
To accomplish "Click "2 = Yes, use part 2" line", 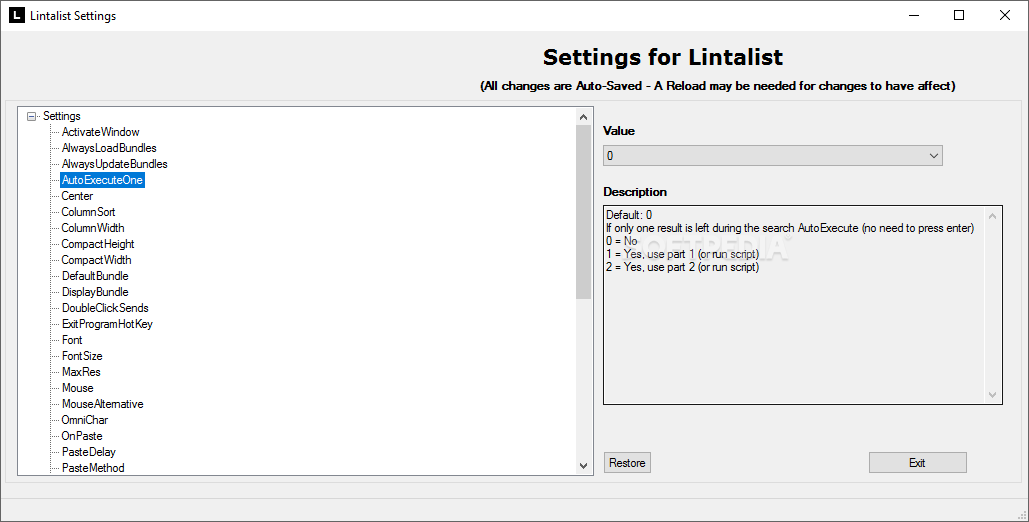I will [x=682, y=267].
